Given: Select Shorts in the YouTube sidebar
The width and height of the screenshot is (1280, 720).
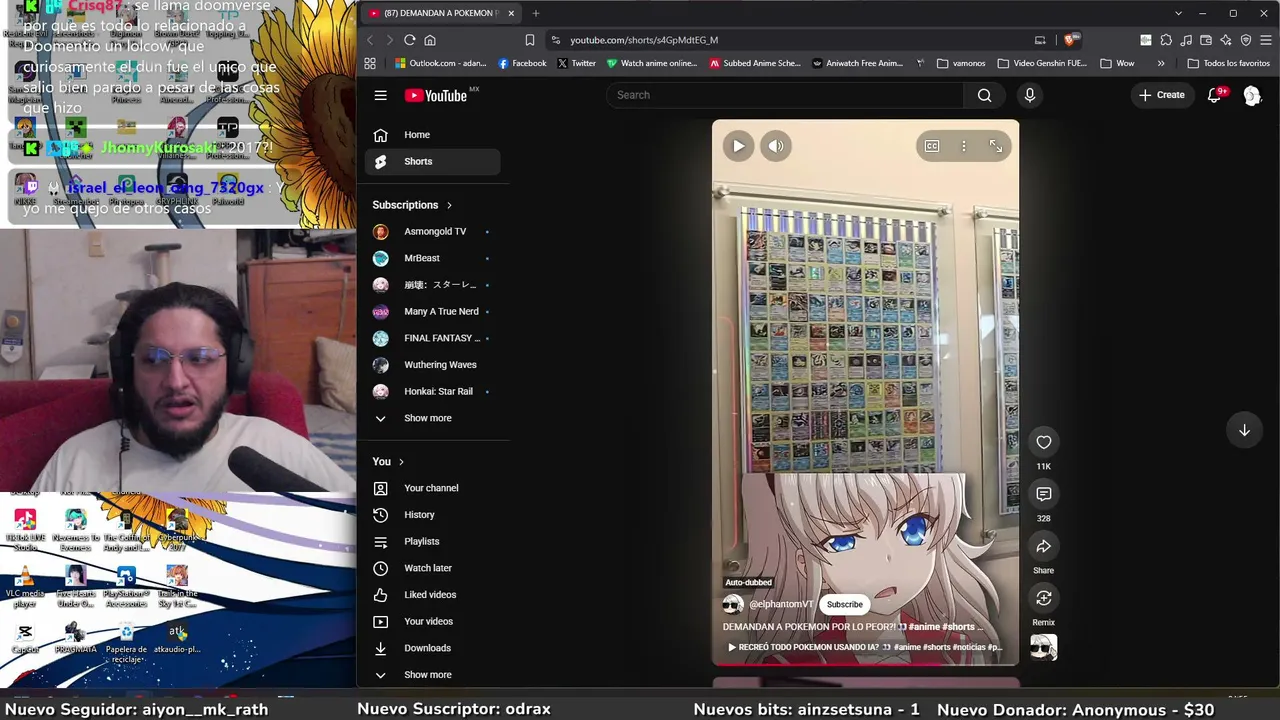Looking at the screenshot, I should 432,161.
